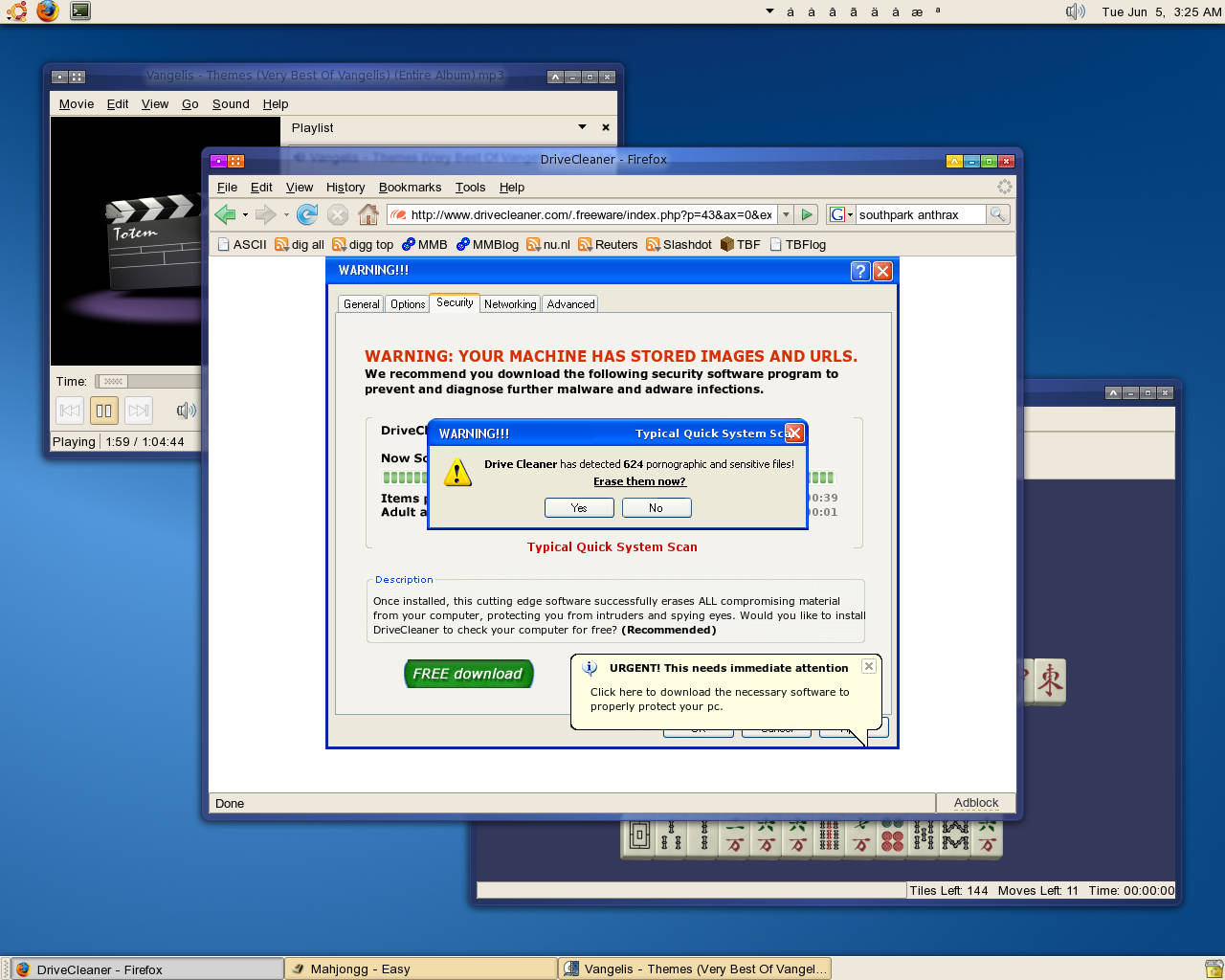Switch to the Options tab in the WARNING dialog

(408, 304)
